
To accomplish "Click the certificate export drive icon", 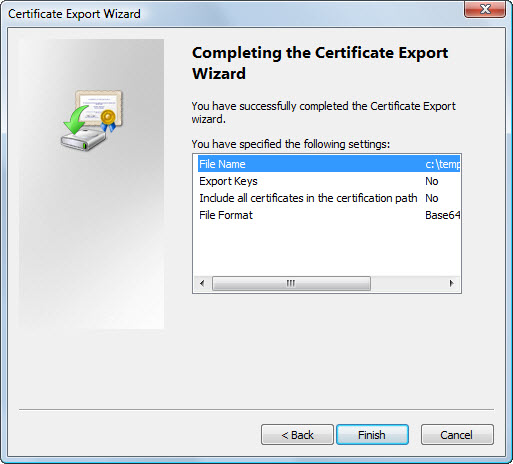I will (x=92, y=120).
